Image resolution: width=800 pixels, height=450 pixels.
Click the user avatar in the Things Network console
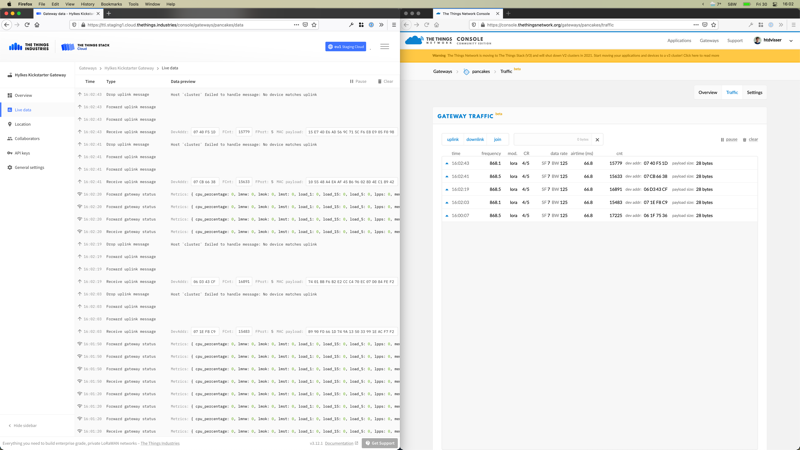(x=757, y=40)
